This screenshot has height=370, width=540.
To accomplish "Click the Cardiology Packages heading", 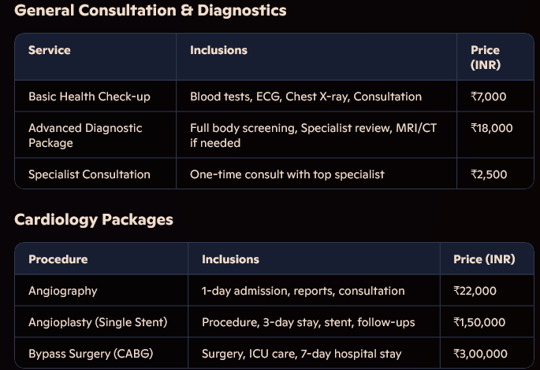I will coord(94,220).
